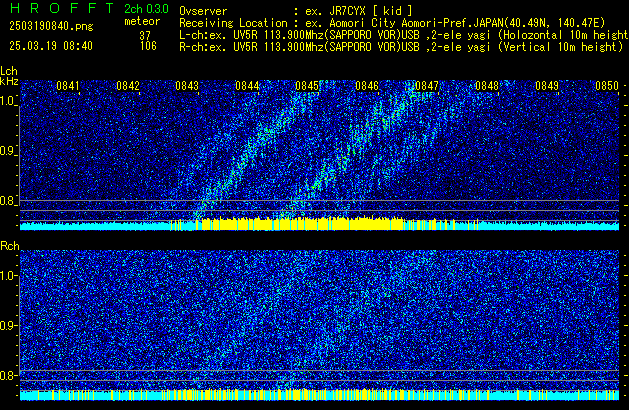The image size is (629, 410).
Task: Click the Lch 0.9 kHz axis label
Action: [x=8, y=151]
